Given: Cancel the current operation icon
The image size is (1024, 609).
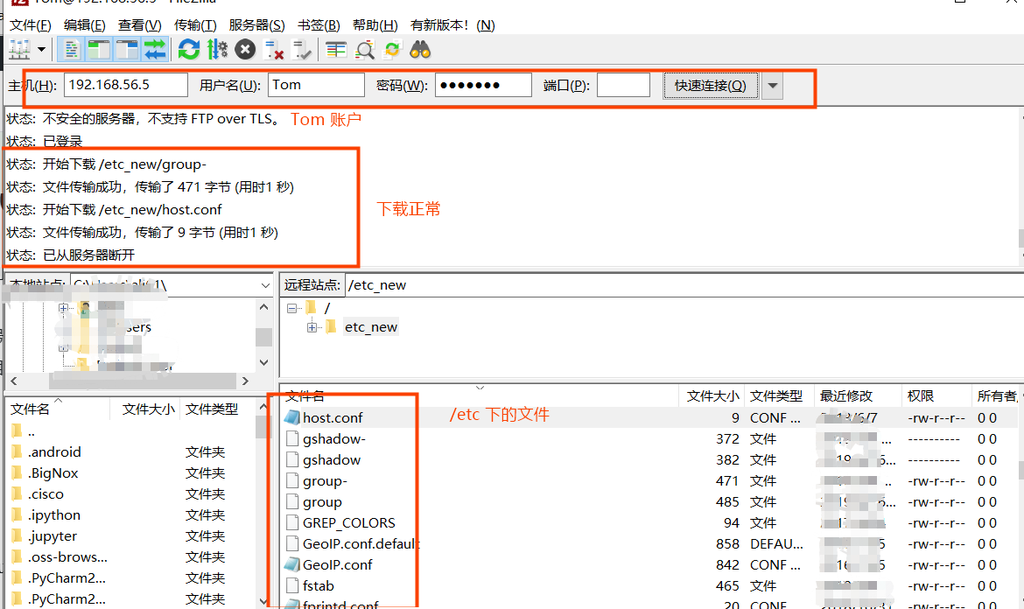Looking at the screenshot, I should [245, 49].
